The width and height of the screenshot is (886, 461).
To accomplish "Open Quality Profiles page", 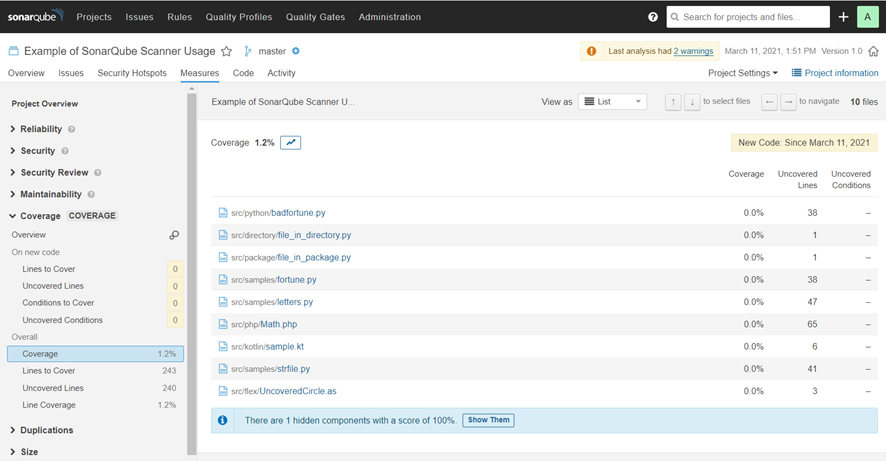I will pyautogui.click(x=238, y=17).
